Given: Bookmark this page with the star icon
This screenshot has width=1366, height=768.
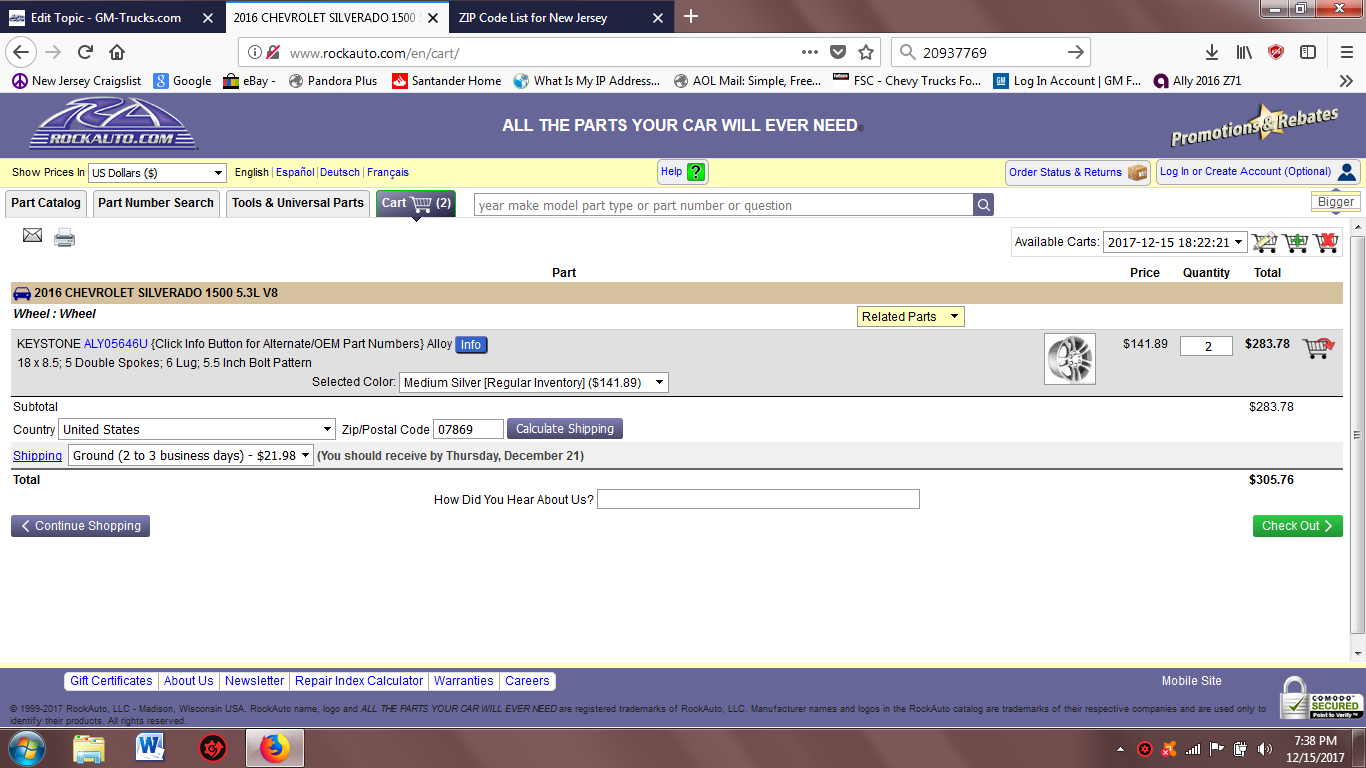Looking at the screenshot, I should click(866, 52).
